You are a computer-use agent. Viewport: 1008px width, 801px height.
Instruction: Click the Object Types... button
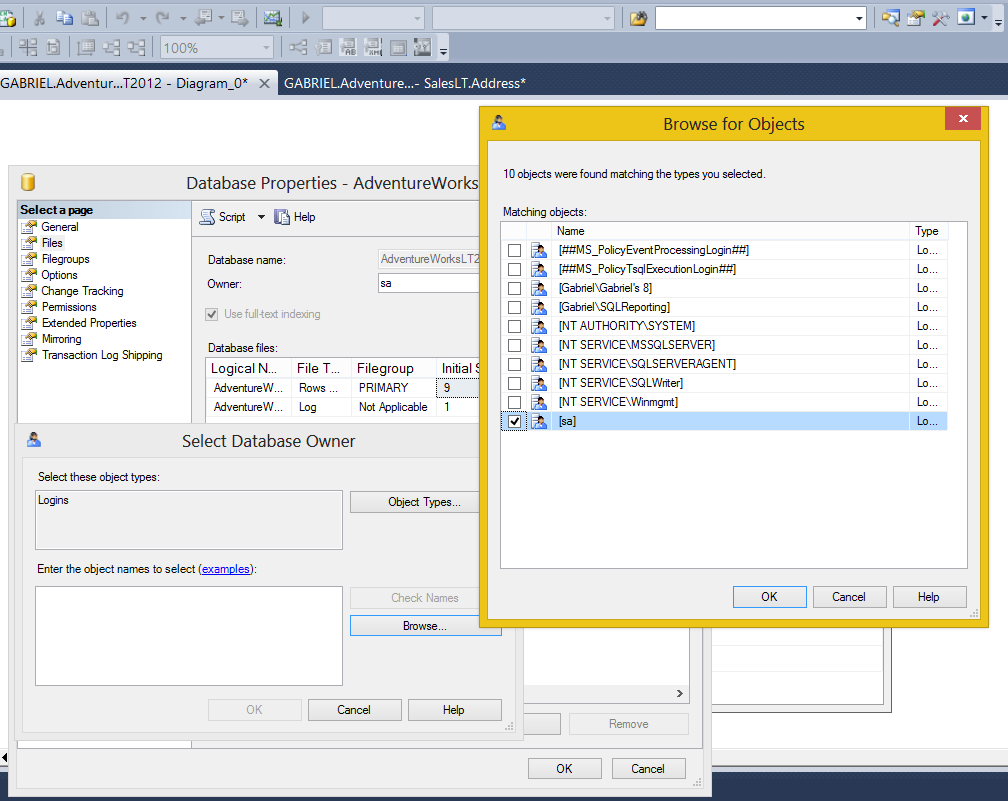coord(424,502)
